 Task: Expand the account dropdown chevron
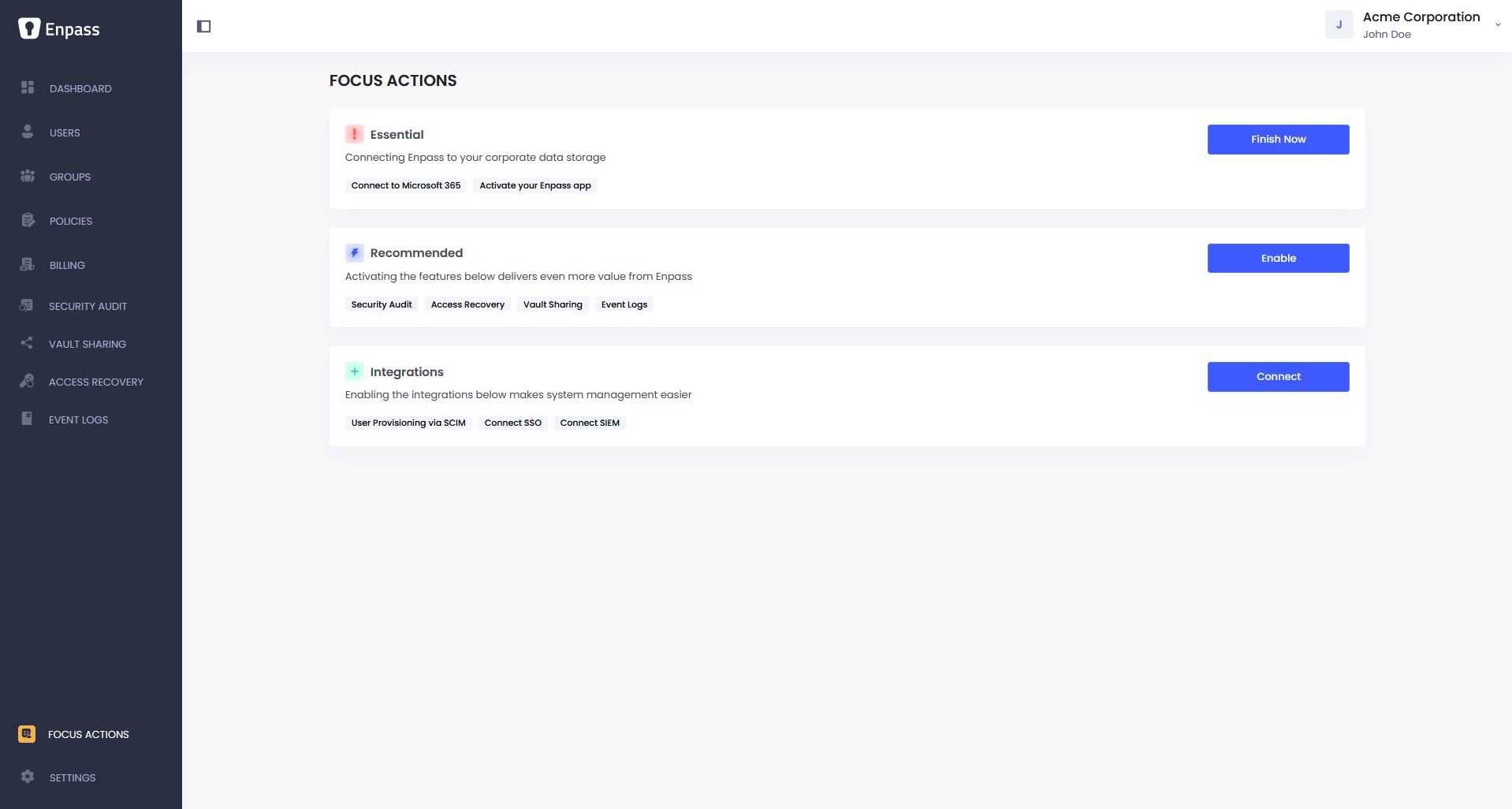[1498, 25]
